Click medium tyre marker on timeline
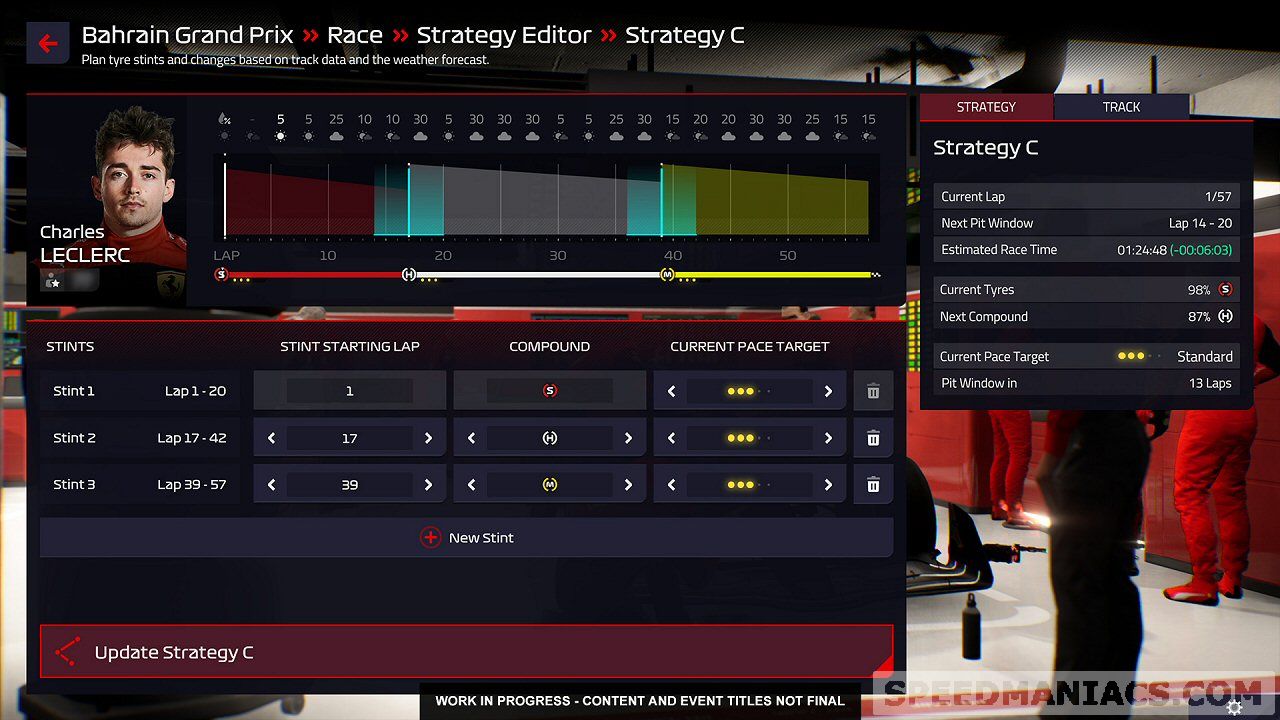 [x=667, y=274]
